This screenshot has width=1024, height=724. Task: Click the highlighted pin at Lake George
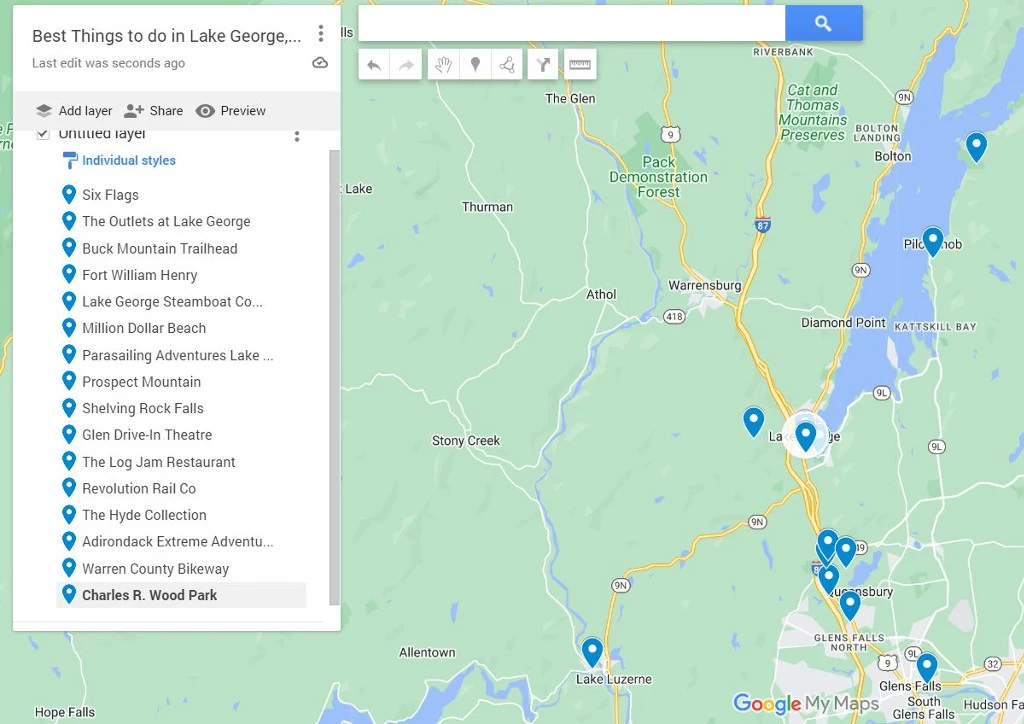click(x=805, y=435)
